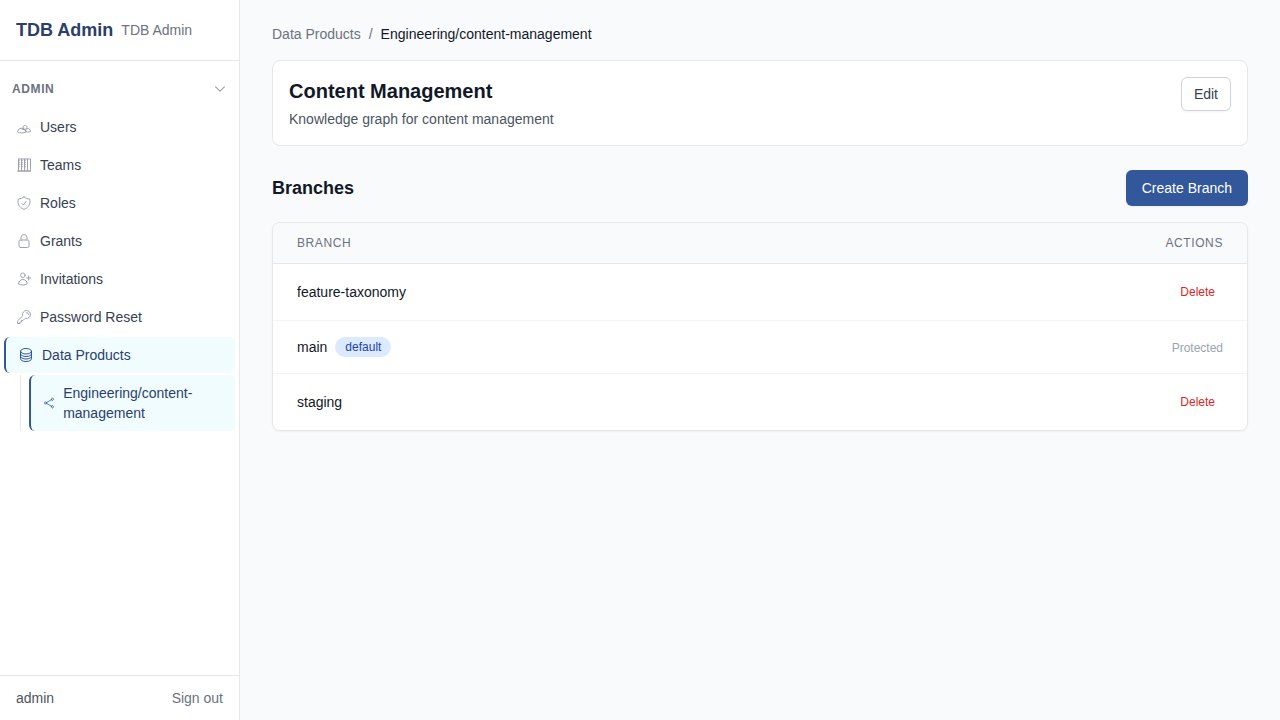Viewport: 1280px width, 720px height.
Task: Click the Roles shield icon
Action: coord(24,204)
